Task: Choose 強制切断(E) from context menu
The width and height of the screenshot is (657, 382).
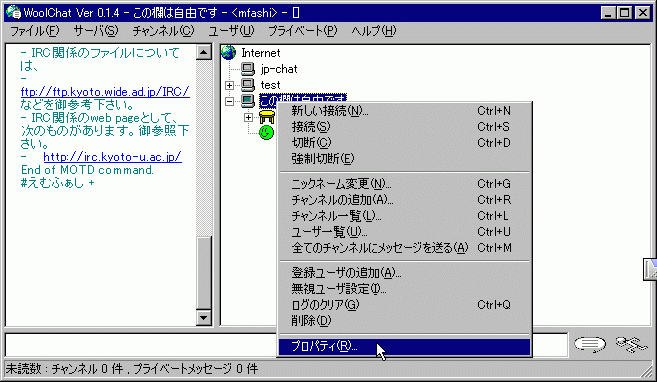Action: pos(404,159)
